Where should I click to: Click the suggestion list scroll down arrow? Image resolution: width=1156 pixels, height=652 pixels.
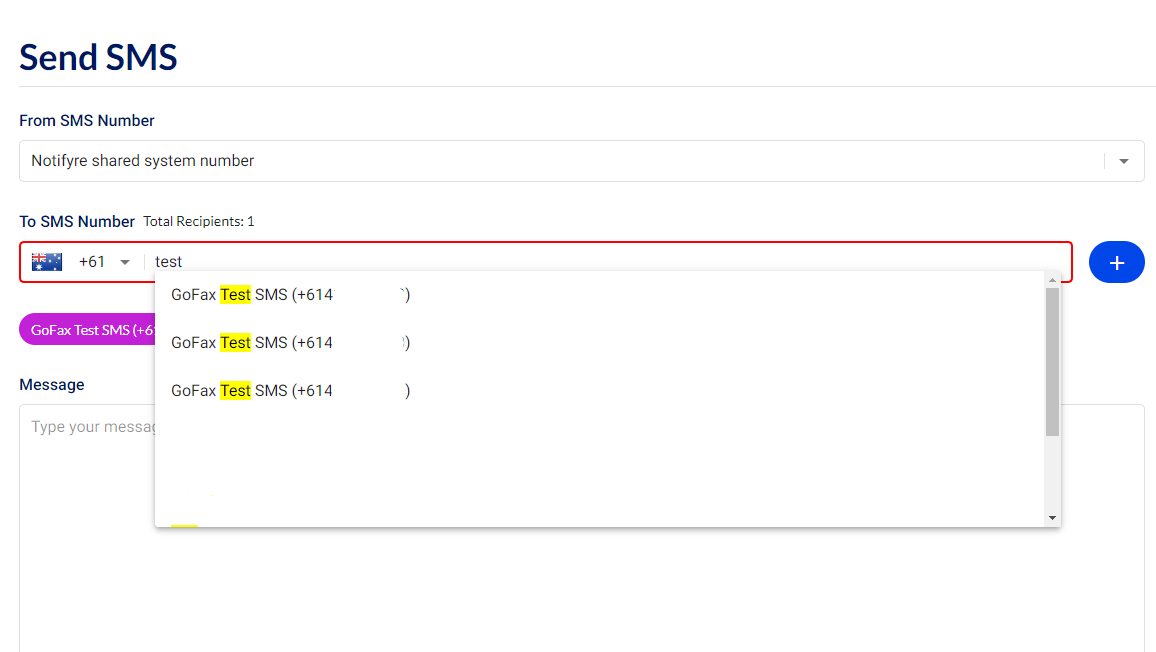[1052, 518]
